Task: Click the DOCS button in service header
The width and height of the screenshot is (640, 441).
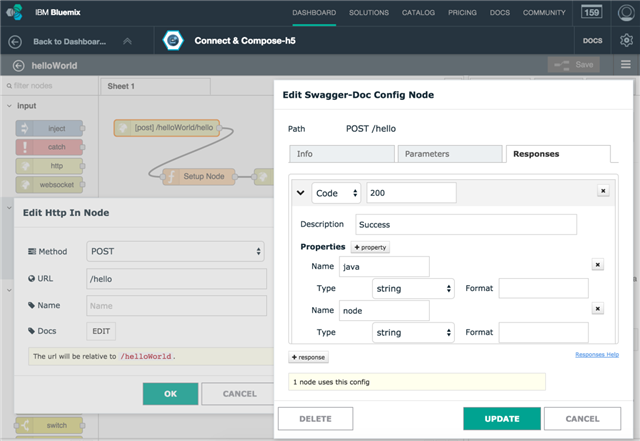Action: [592, 40]
